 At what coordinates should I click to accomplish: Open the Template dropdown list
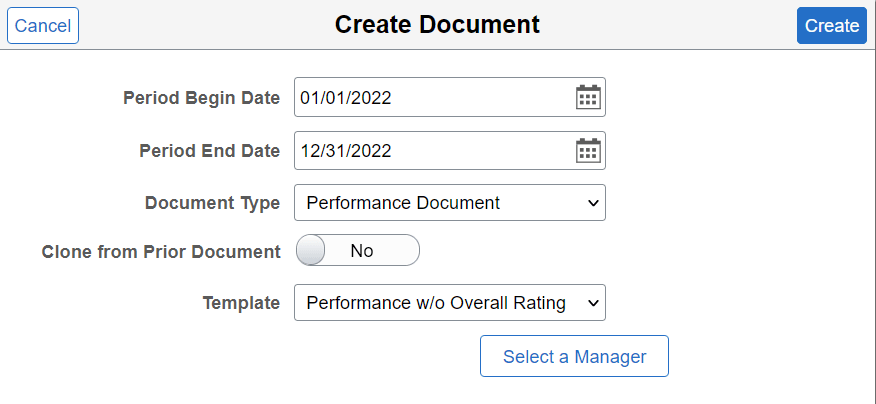(449, 303)
